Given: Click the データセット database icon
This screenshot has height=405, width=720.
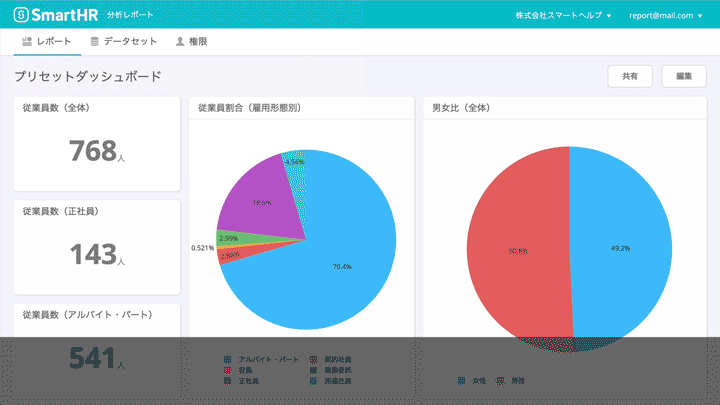Looking at the screenshot, I should point(95,42).
